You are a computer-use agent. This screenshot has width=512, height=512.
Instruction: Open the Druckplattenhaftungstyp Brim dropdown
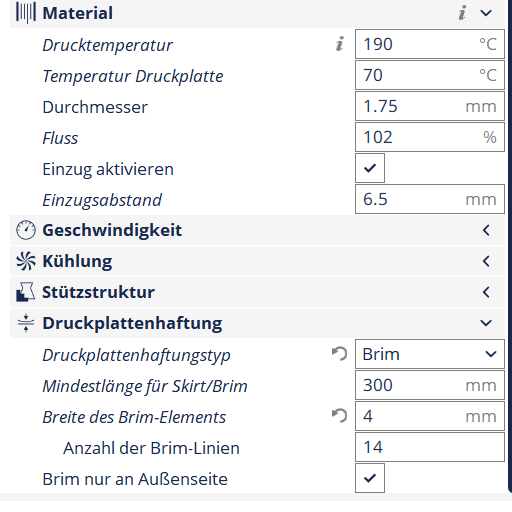pos(430,354)
